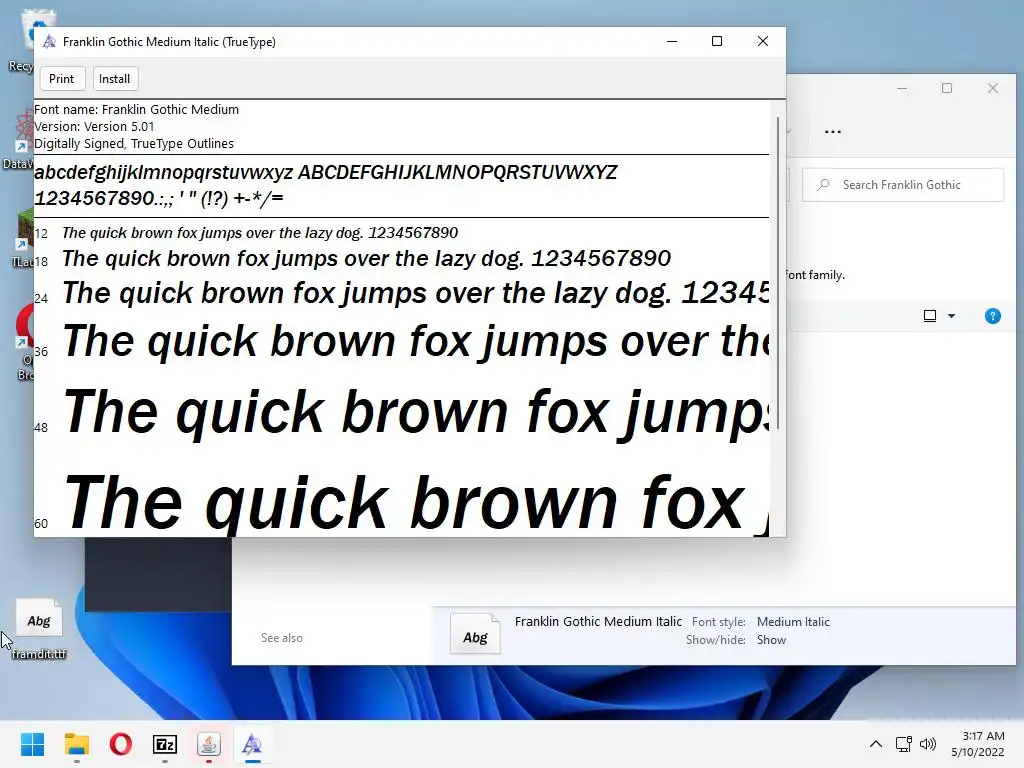Select the Franklin Gothic Medium Italic preview thumbnail
Image resolution: width=1024 pixels, height=768 pixels.
point(475,634)
